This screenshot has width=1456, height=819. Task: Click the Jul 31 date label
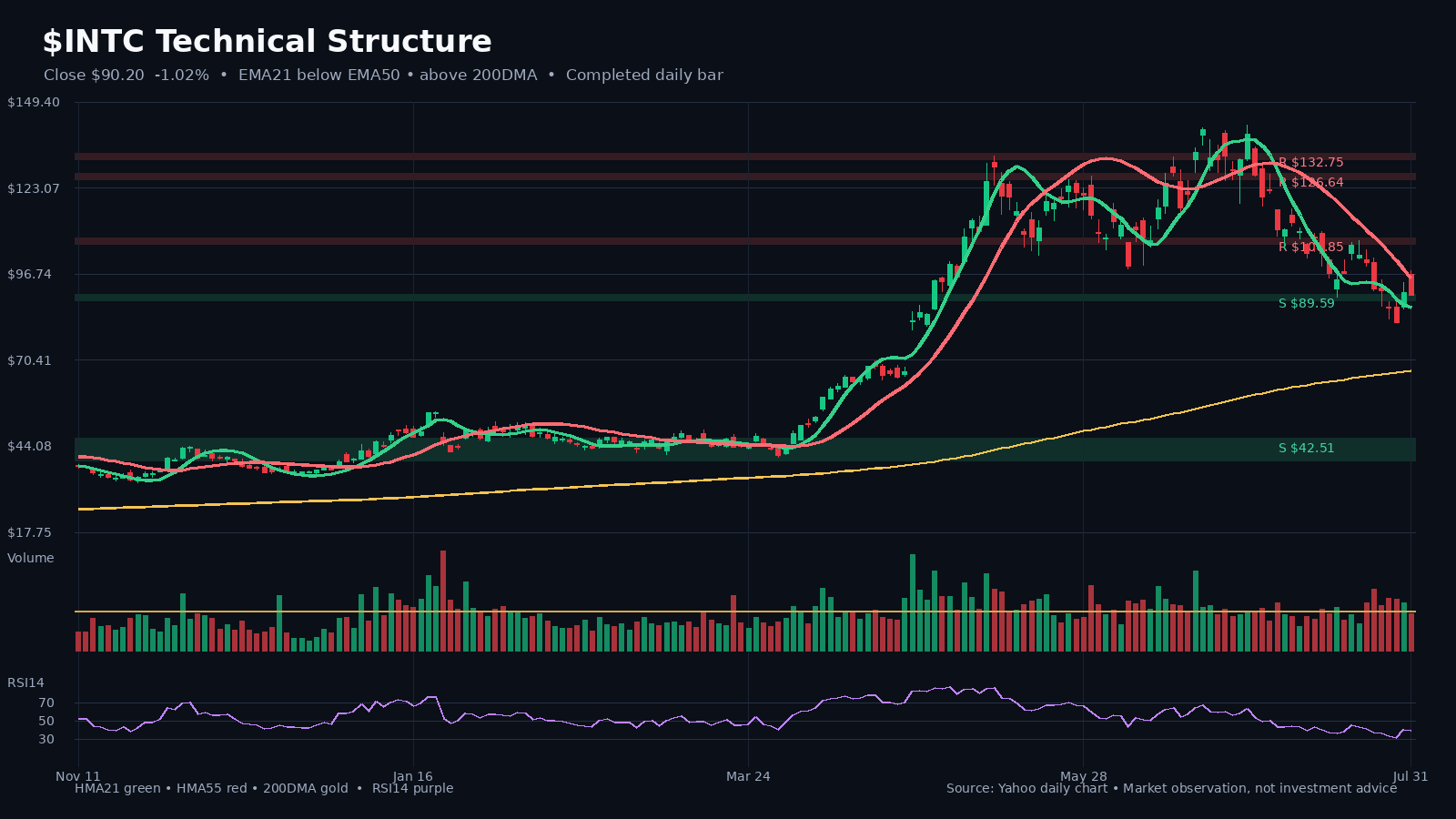tap(1410, 776)
